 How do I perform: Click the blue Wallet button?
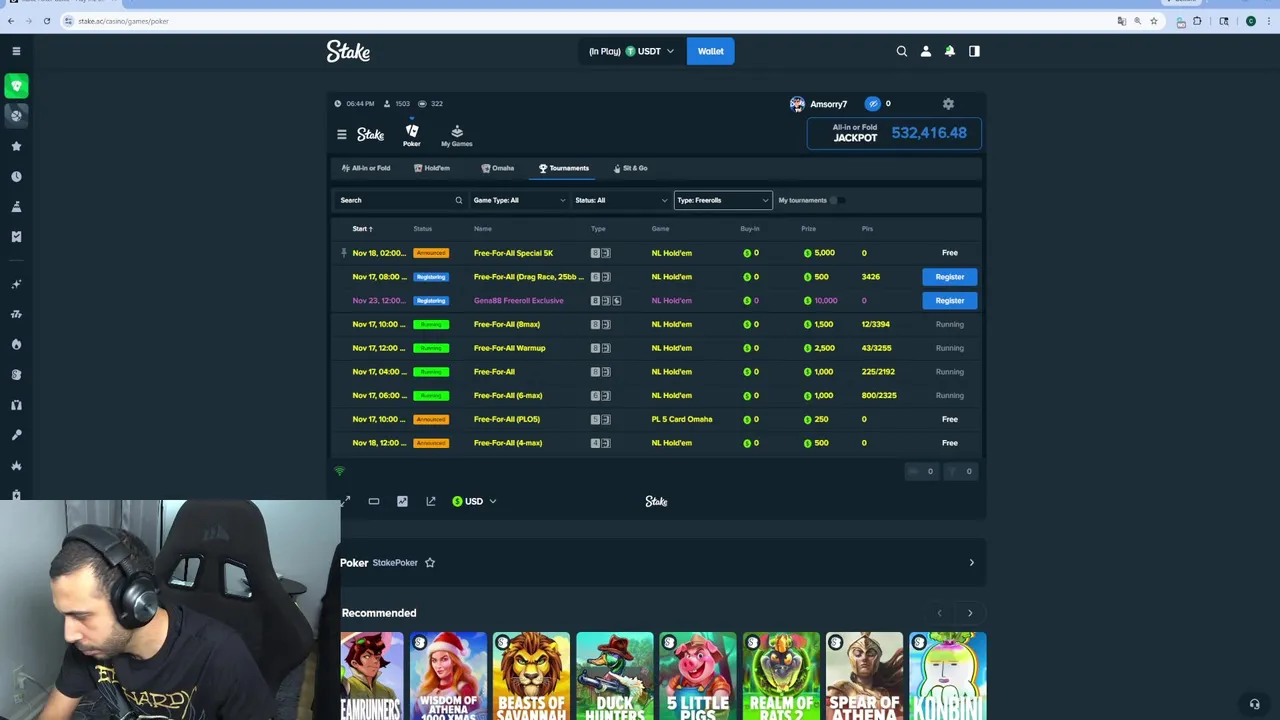pyautogui.click(x=711, y=51)
